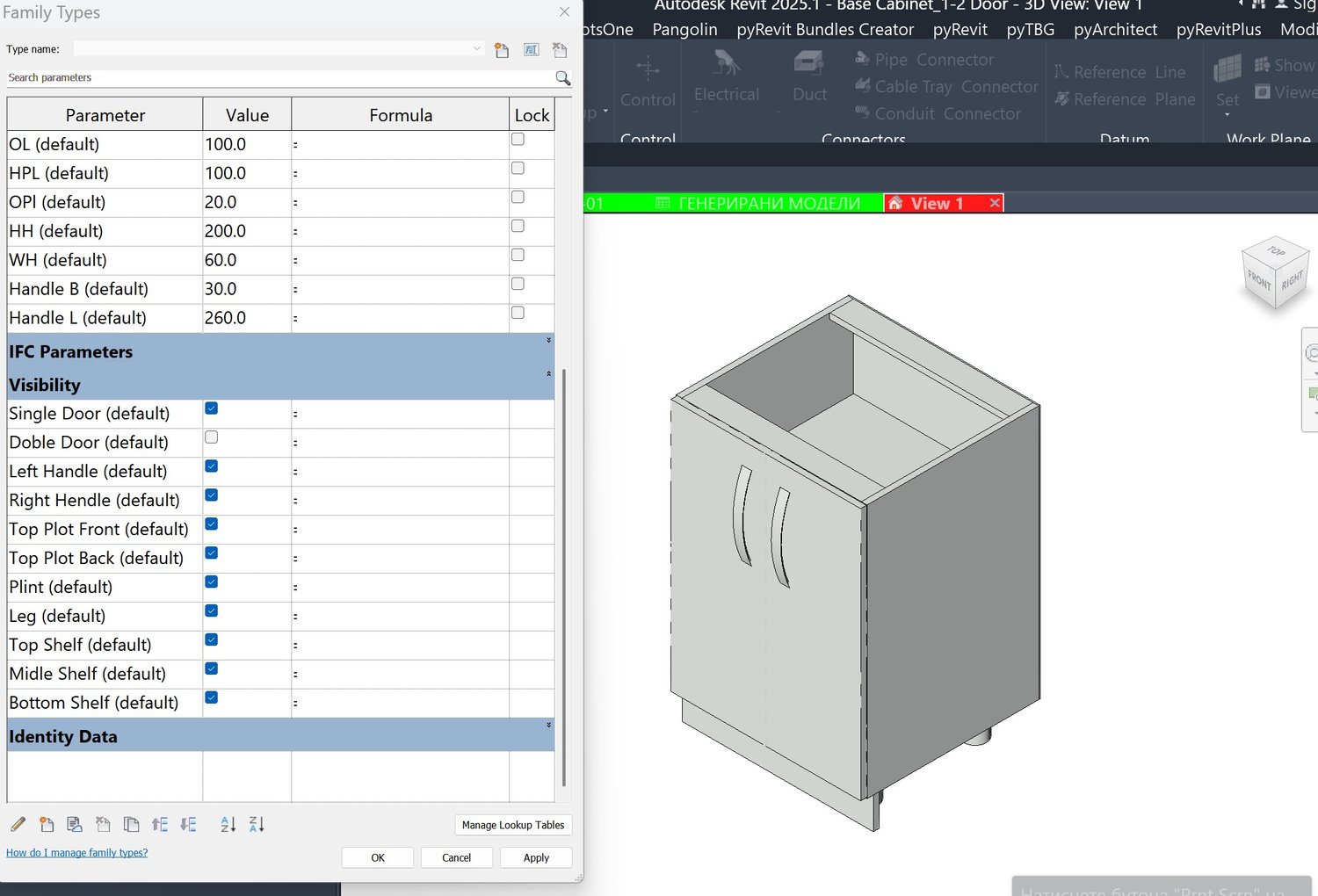Close the View 1 tab
The width and height of the screenshot is (1318, 896).
pyautogui.click(x=995, y=203)
